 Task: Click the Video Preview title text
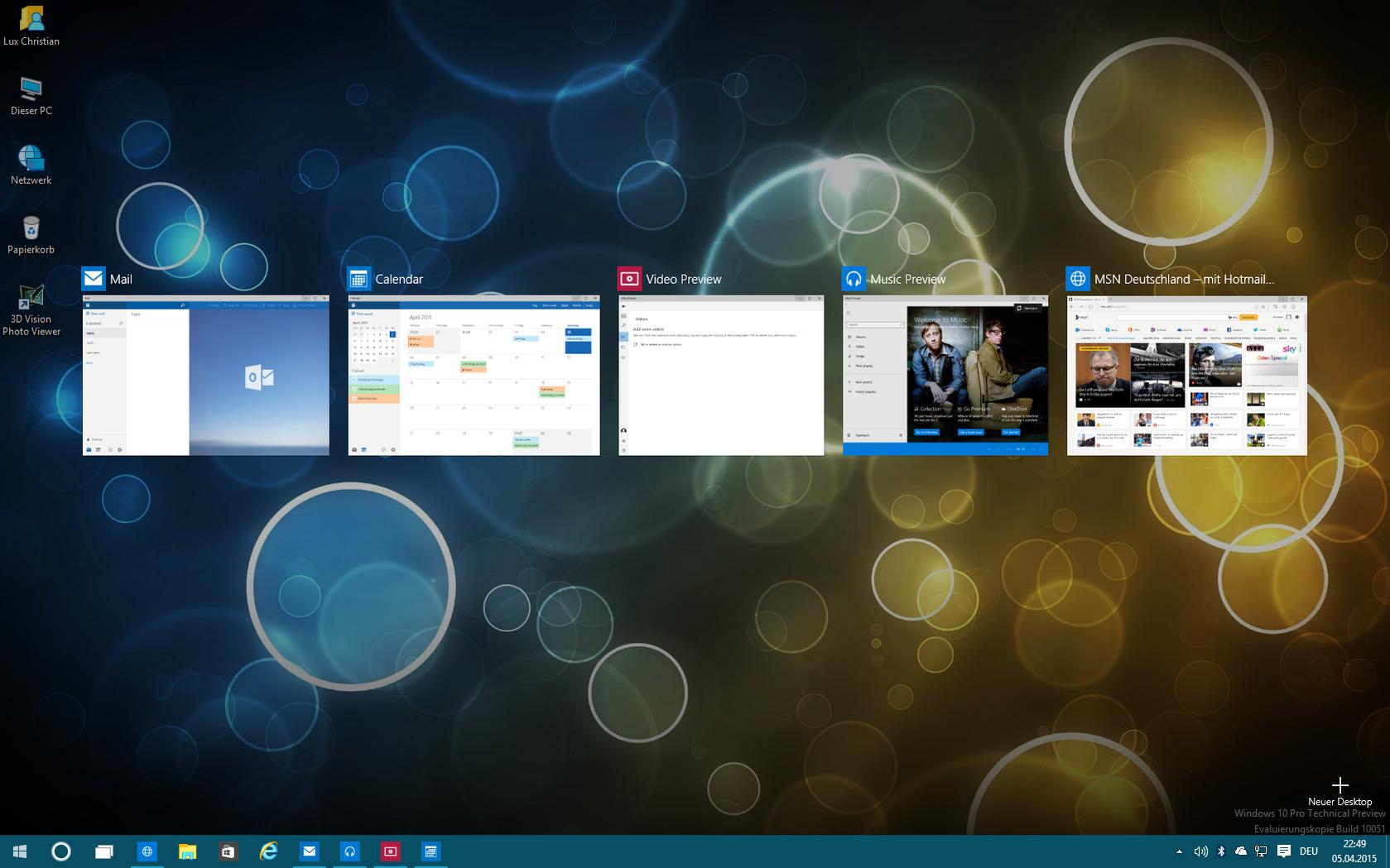pyautogui.click(x=684, y=280)
